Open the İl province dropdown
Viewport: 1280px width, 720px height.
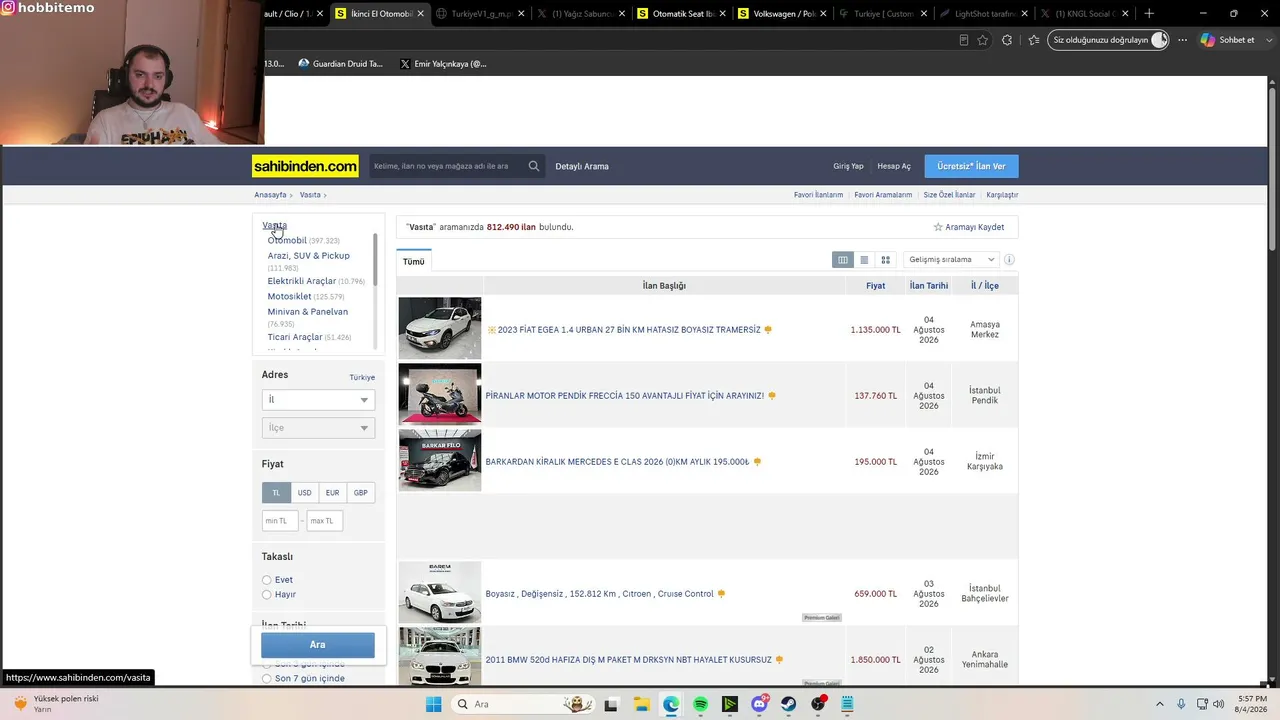click(x=318, y=400)
